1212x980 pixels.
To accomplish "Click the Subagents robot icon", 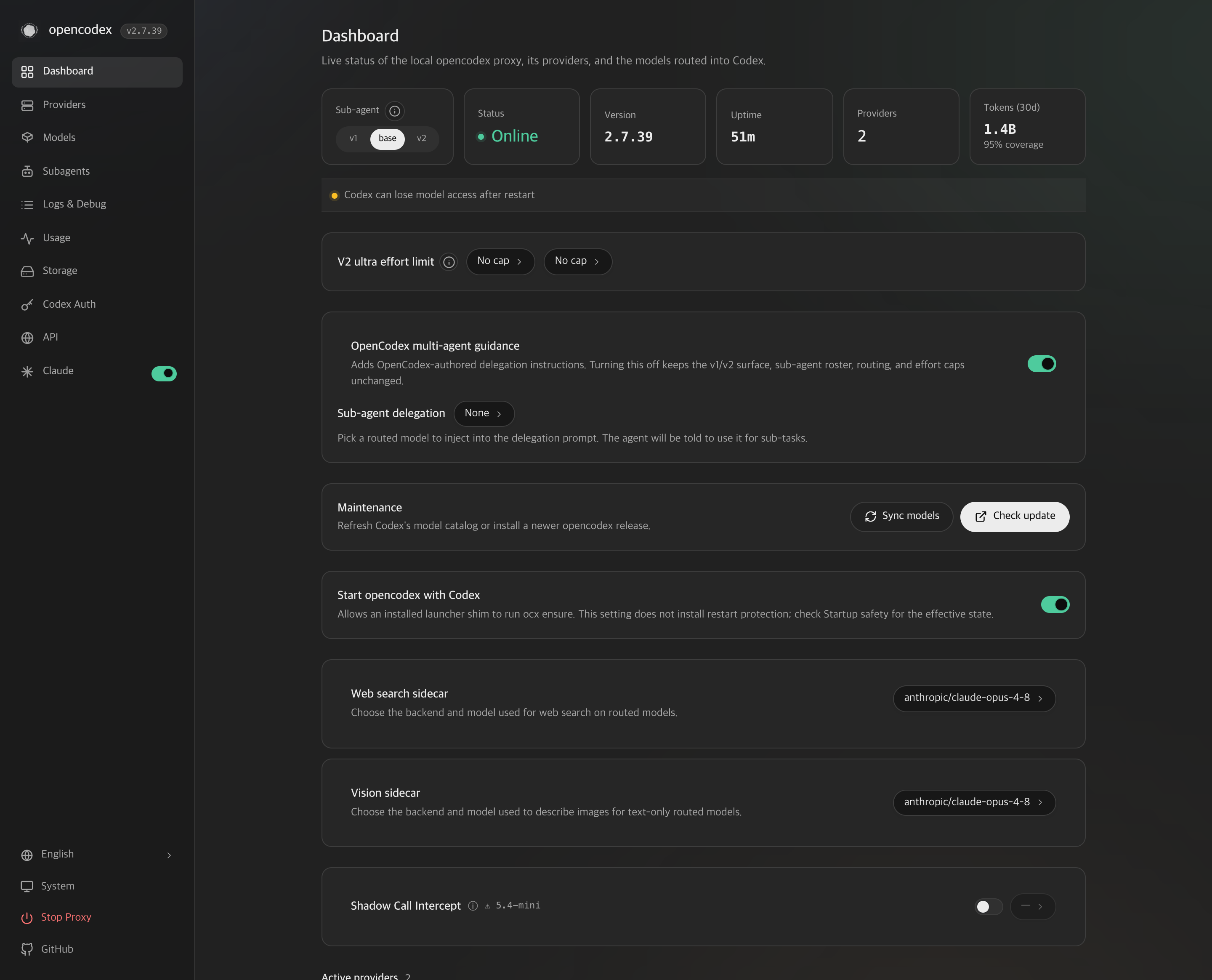I will [27, 171].
